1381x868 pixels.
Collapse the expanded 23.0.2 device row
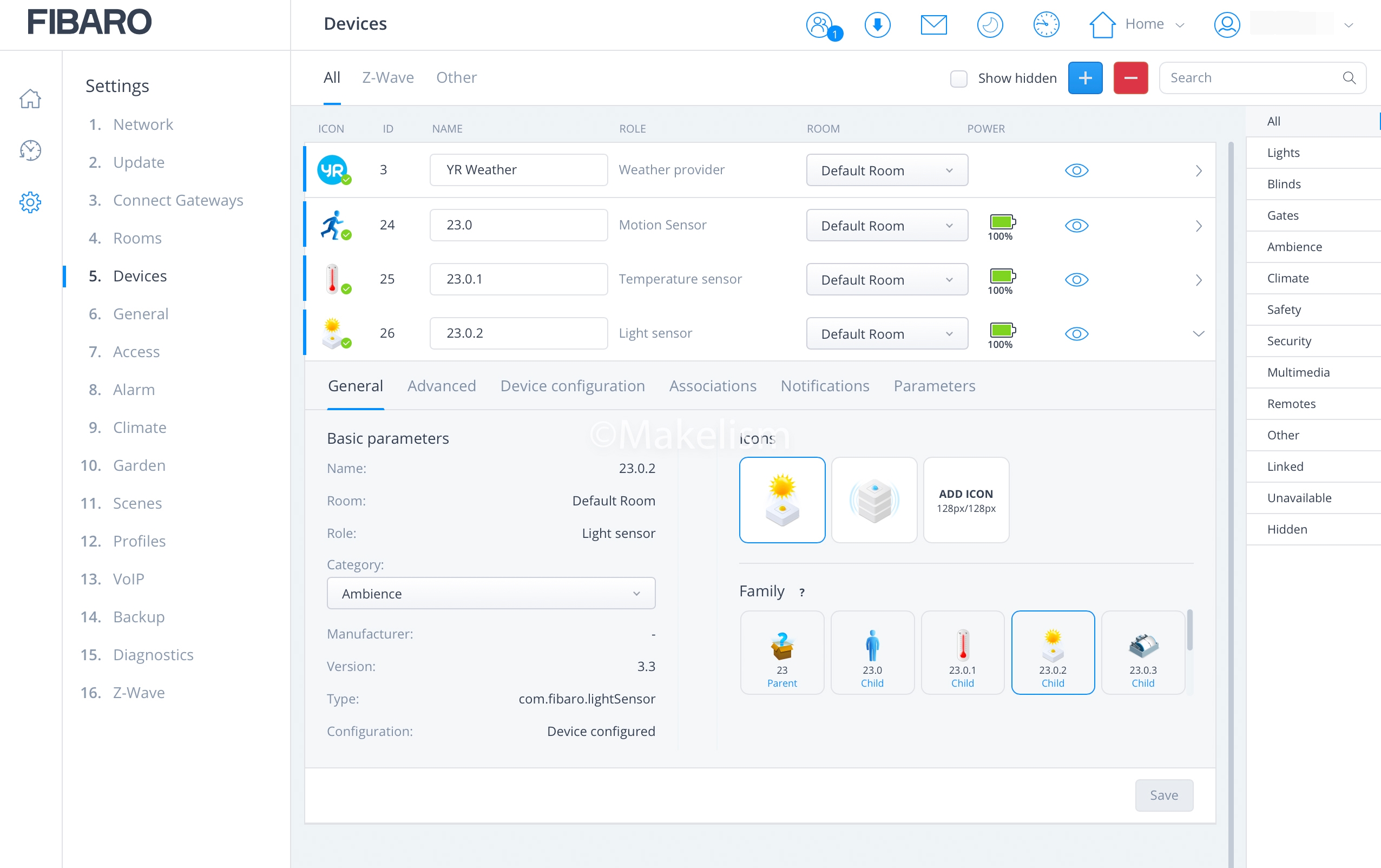pyautogui.click(x=1198, y=333)
